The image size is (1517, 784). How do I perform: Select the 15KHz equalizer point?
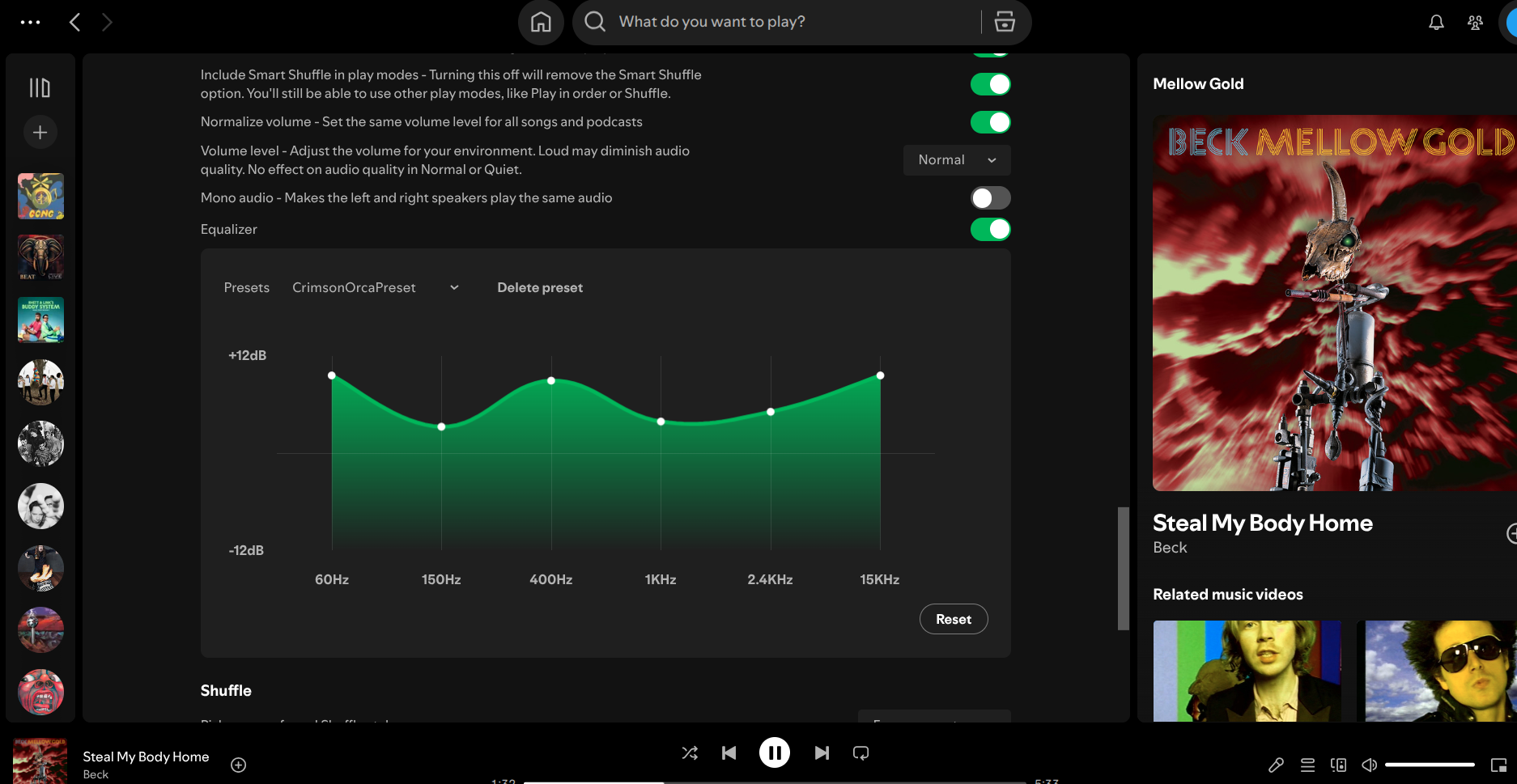tap(880, 375)
